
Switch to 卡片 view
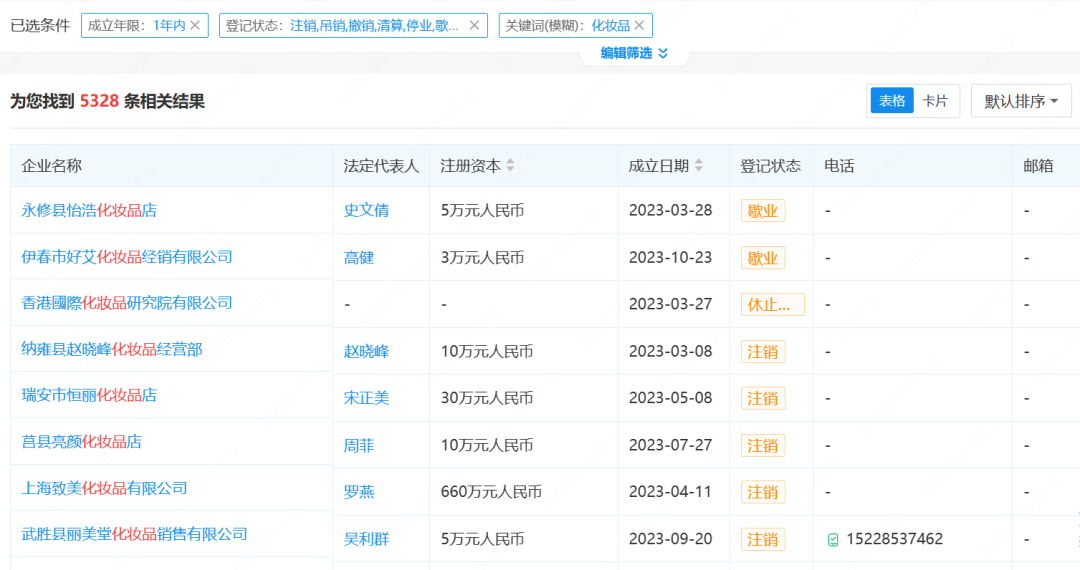[935, 101]
